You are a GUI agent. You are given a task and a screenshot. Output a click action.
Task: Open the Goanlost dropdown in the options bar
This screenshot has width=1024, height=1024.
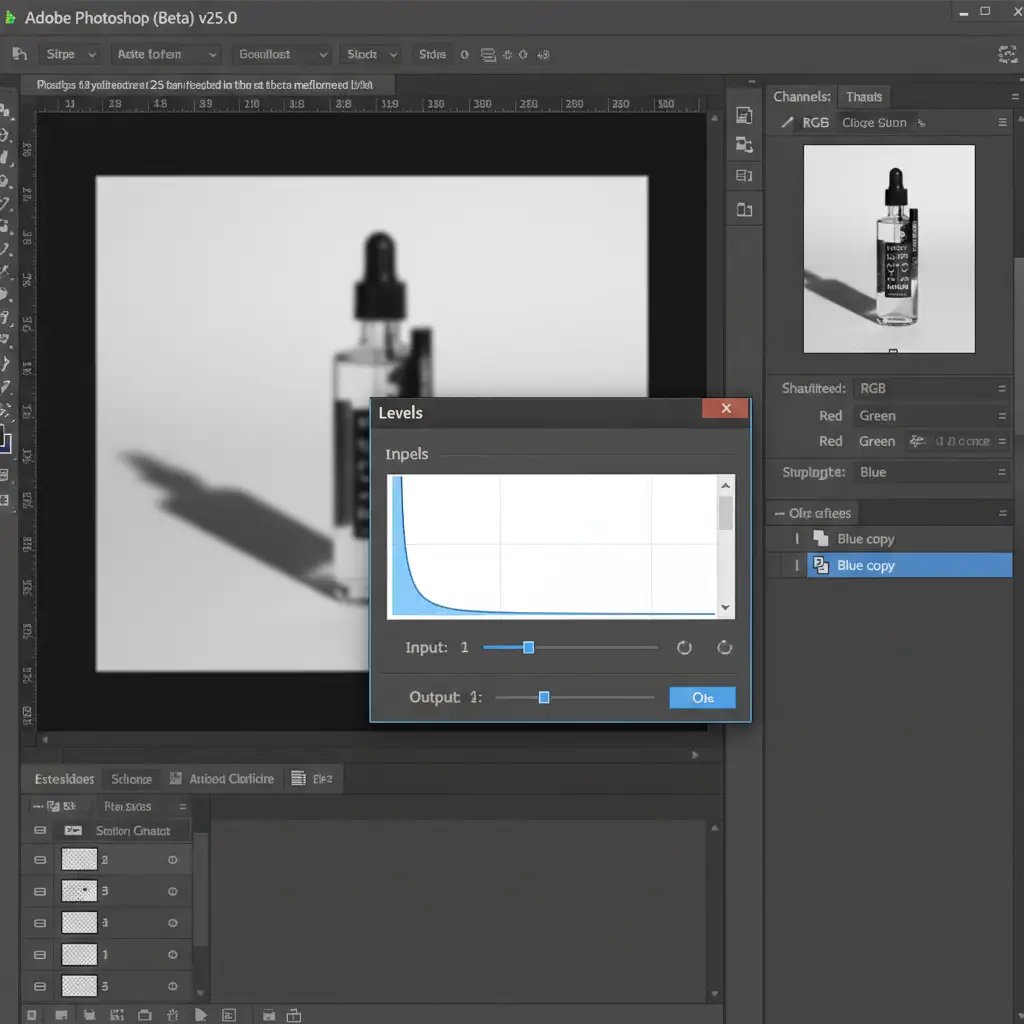point(281,54)
